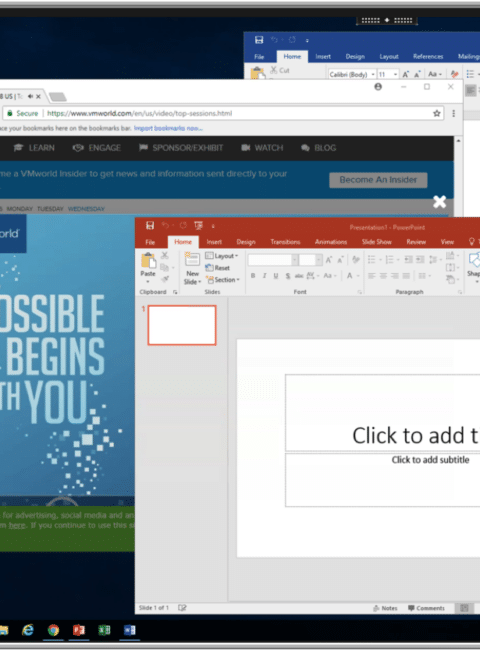This screenshot has height=650, width=480.
Task: Click the Paste clipboard icon in PowerPoint
Action: coord(148,261)
